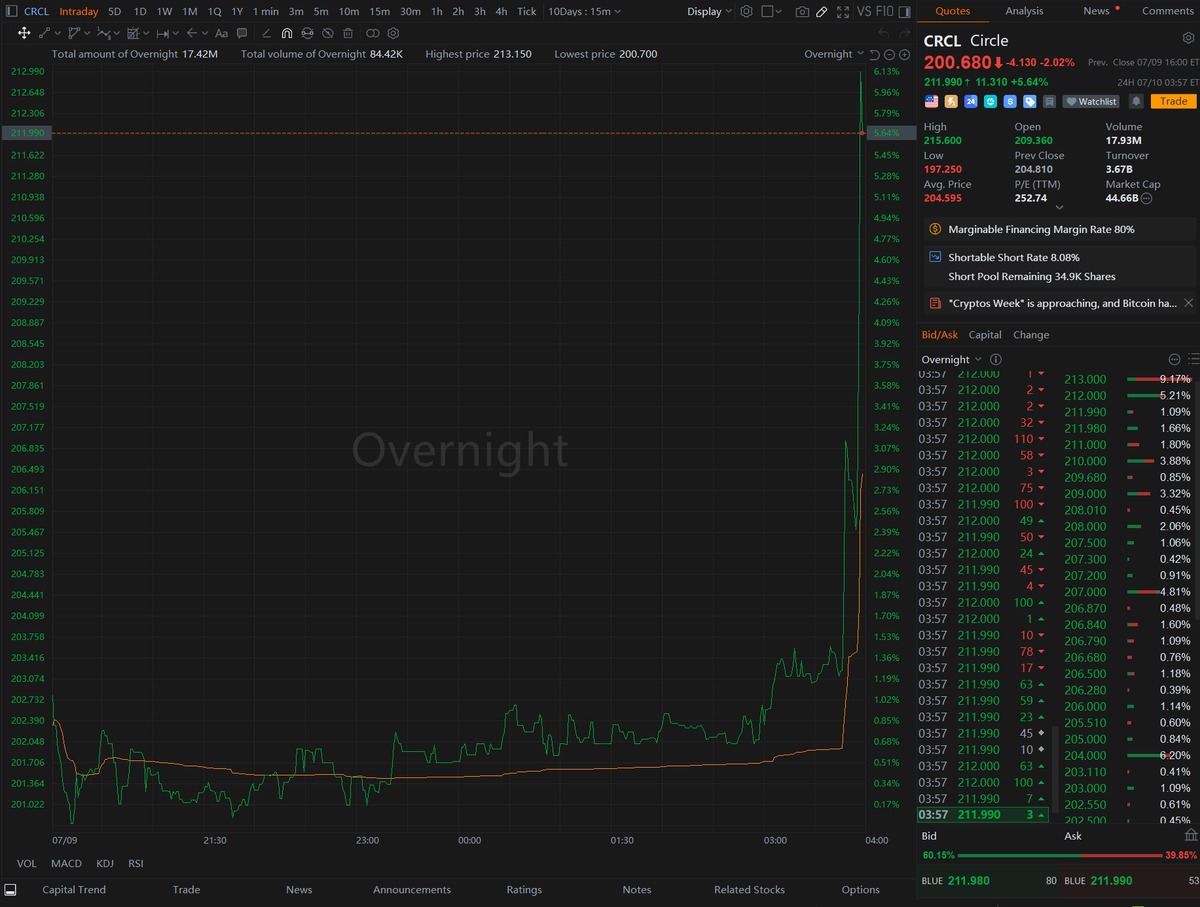Enter fullscreen chart mode
1200x907 pixels.
click(843, 12)
